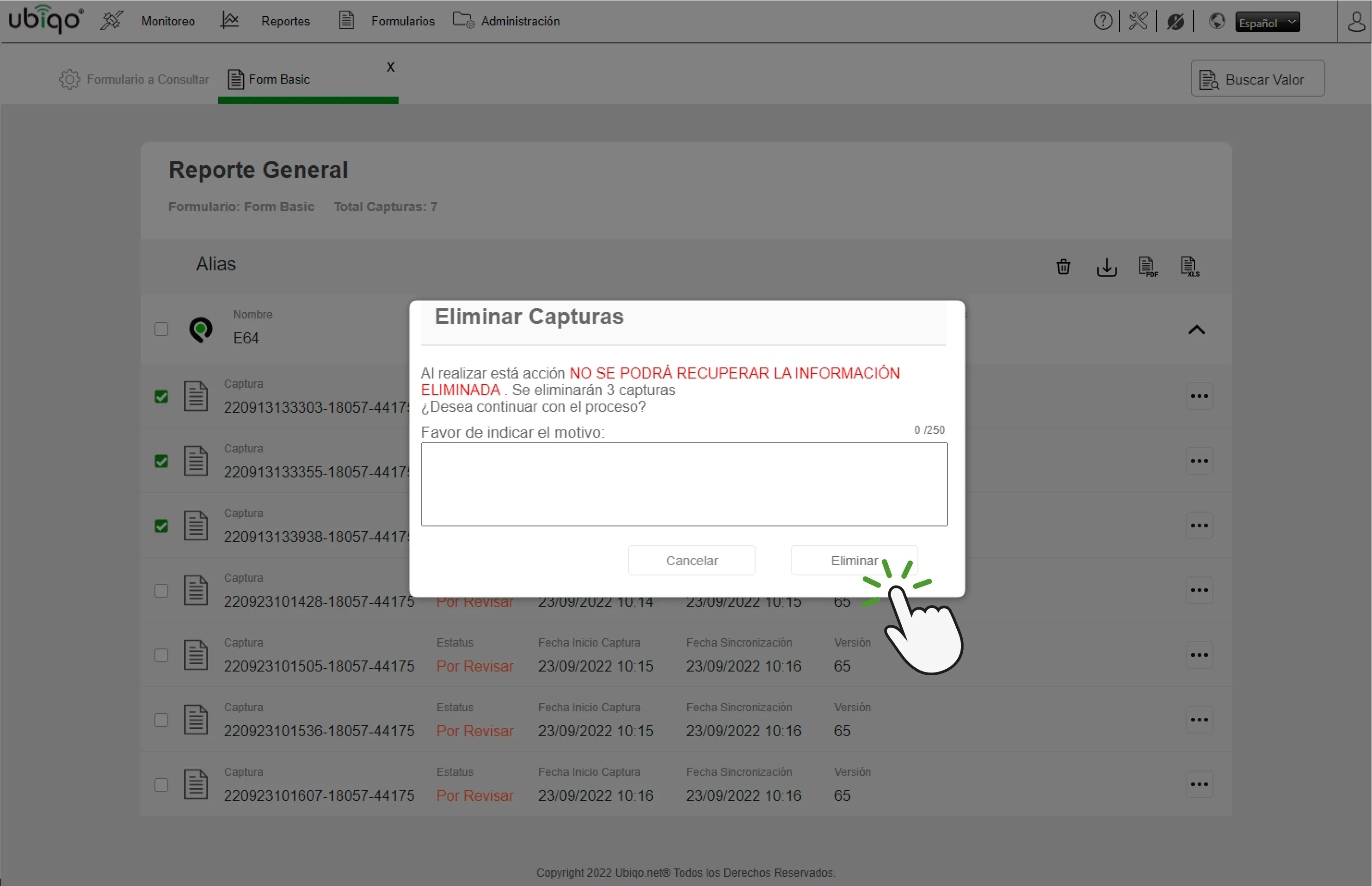Open the tools wrench icon in header
The height and width of the screenshot is (886, 1372).
(1138, 21)
